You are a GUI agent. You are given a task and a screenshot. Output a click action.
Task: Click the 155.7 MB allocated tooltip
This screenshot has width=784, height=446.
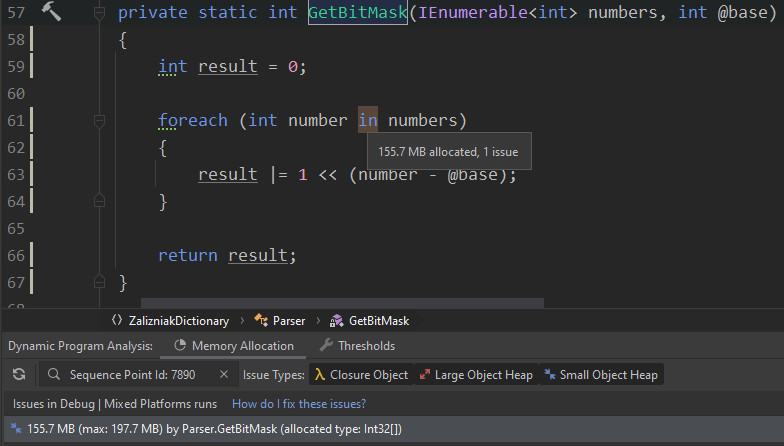448,152
